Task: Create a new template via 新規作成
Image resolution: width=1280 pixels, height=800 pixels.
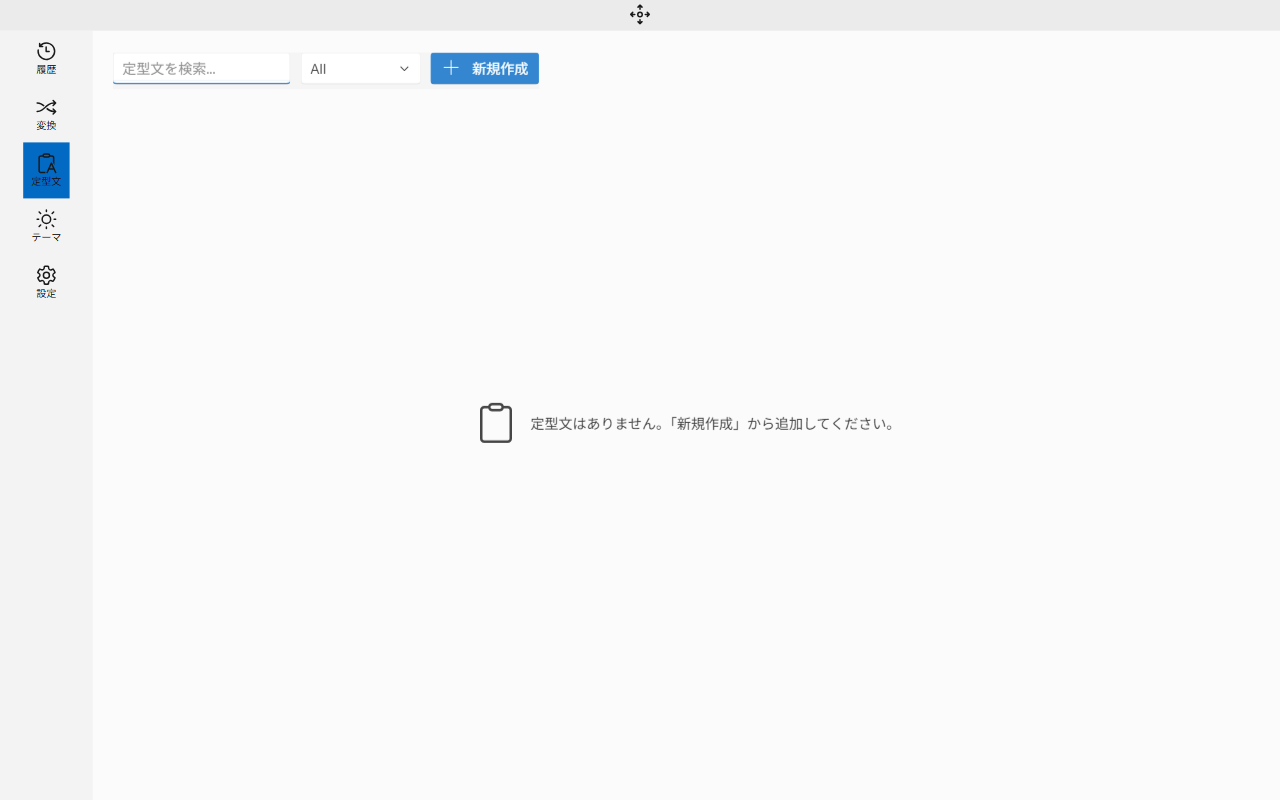Action: [484, 68]
